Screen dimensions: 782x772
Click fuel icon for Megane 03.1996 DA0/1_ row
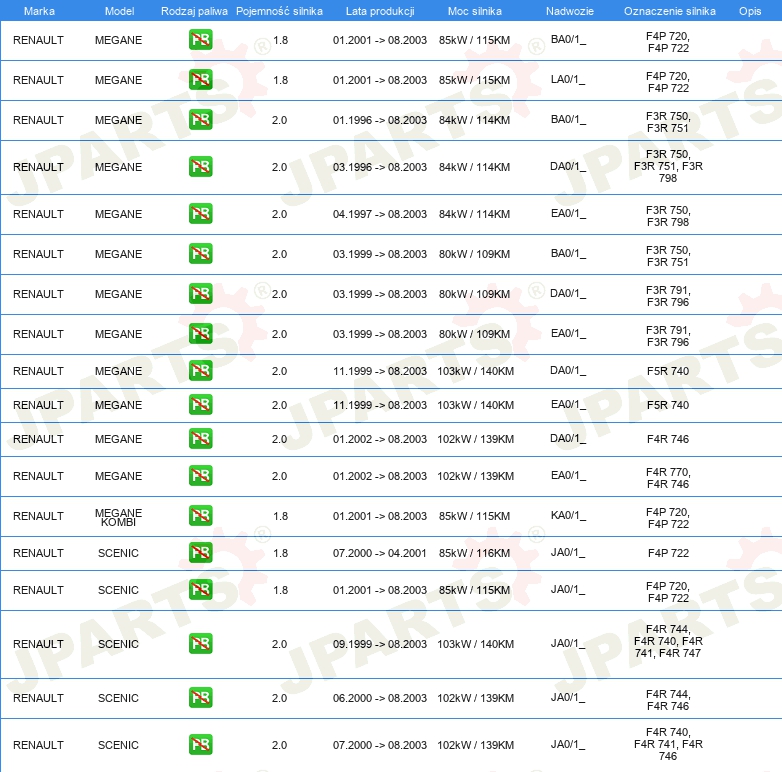click(x=200, y=167)
